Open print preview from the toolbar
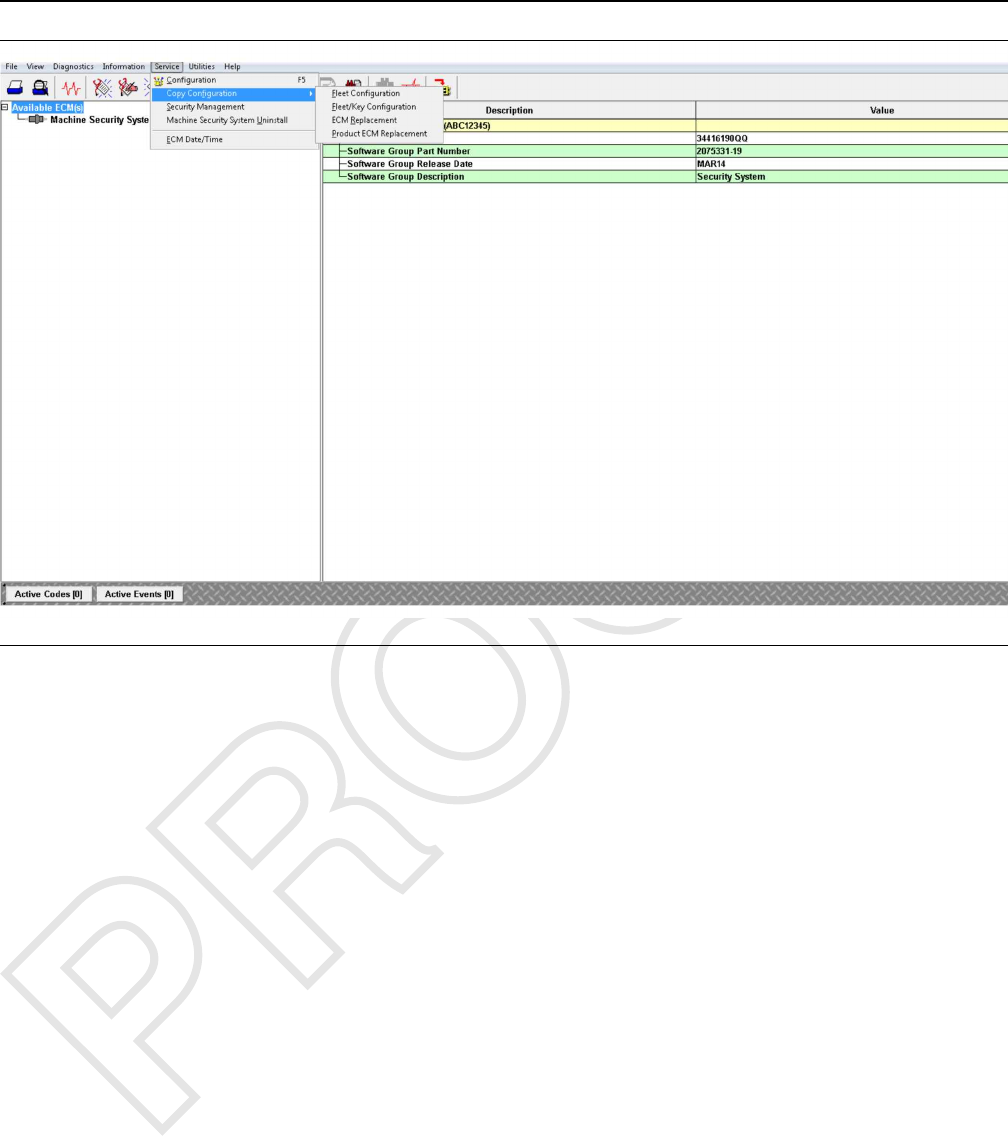Viewport: 1008px width, 1136px height. [x=41, y=88]
